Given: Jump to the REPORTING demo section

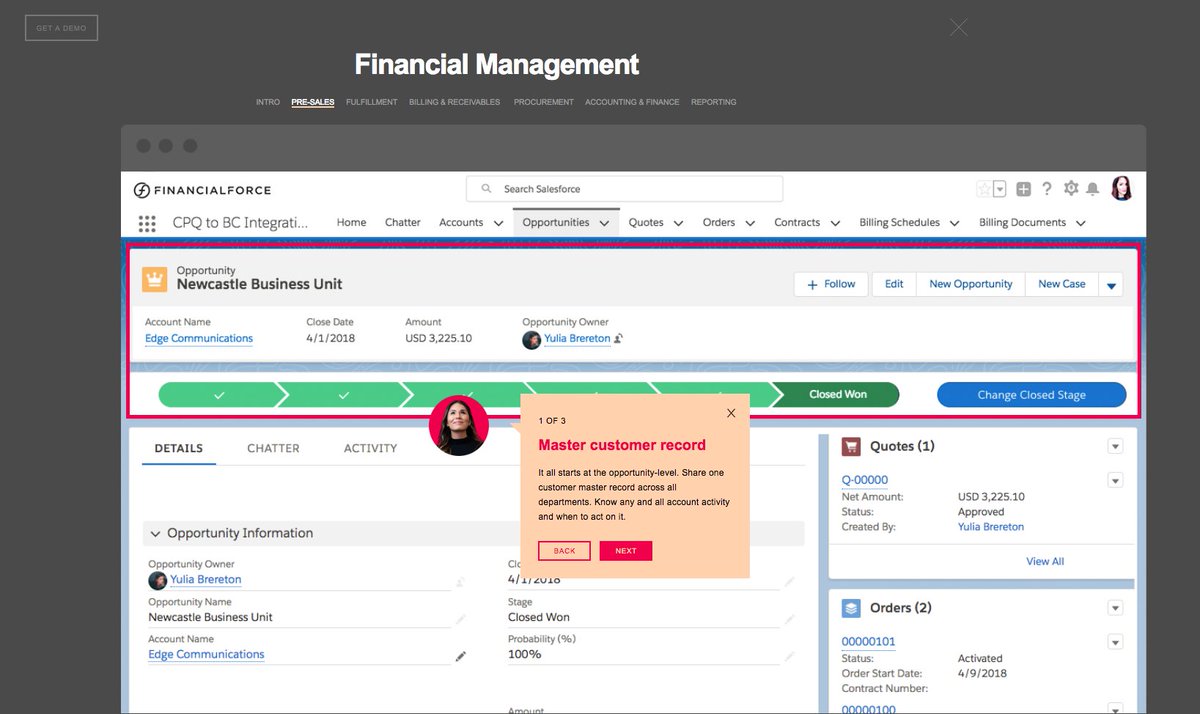Looking at the screenshot, I should 714,102.
